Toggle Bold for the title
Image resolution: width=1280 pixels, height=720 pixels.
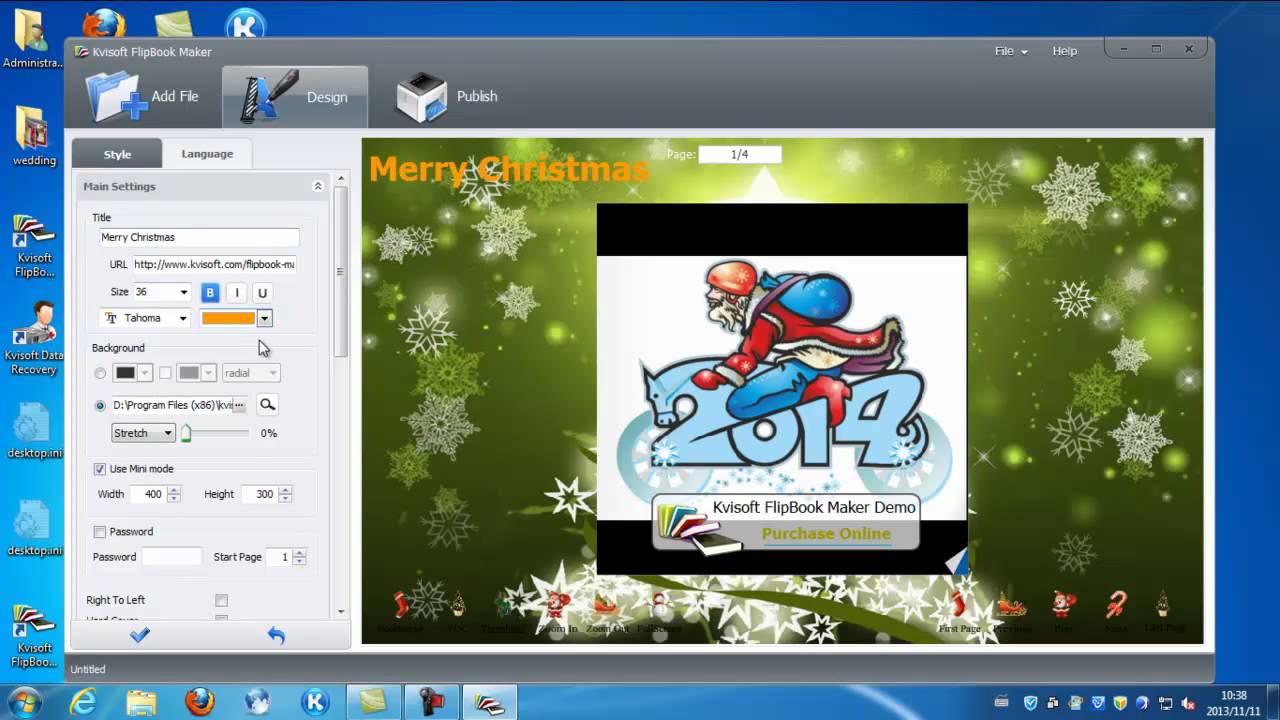[x=210, y=293]
